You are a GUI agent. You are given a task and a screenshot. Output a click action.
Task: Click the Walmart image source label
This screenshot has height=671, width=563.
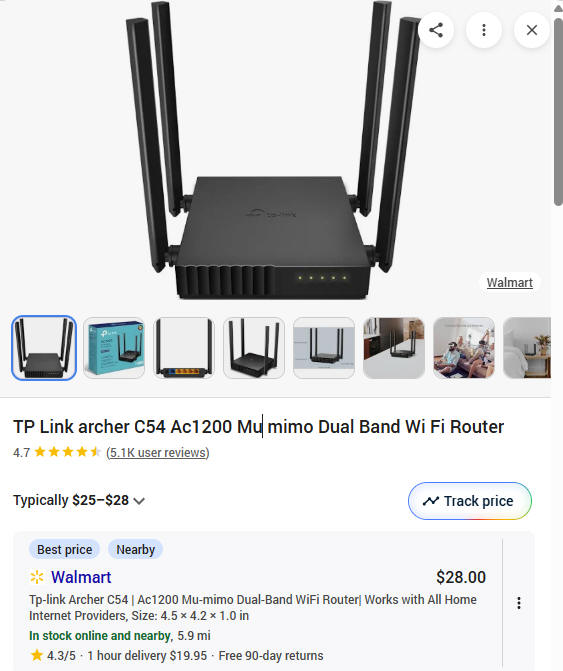510,282
